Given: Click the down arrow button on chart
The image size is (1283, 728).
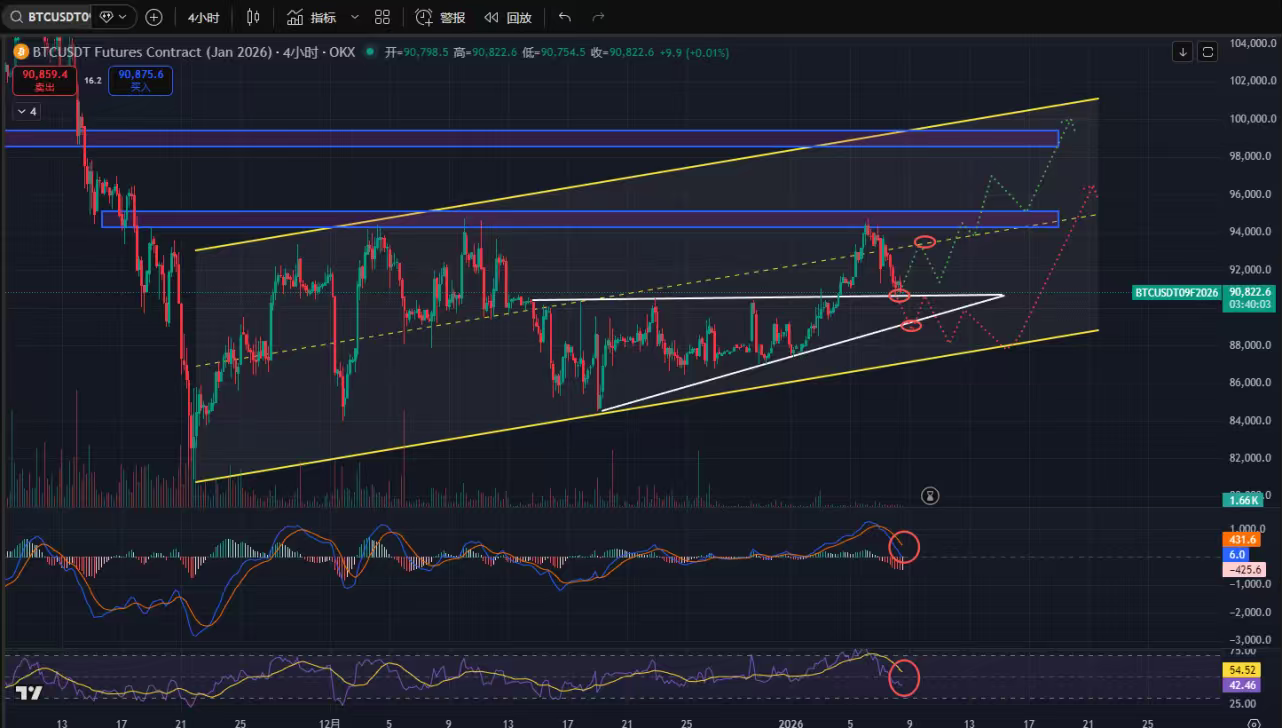Looking at the screenshot, I should [1183, 52].
